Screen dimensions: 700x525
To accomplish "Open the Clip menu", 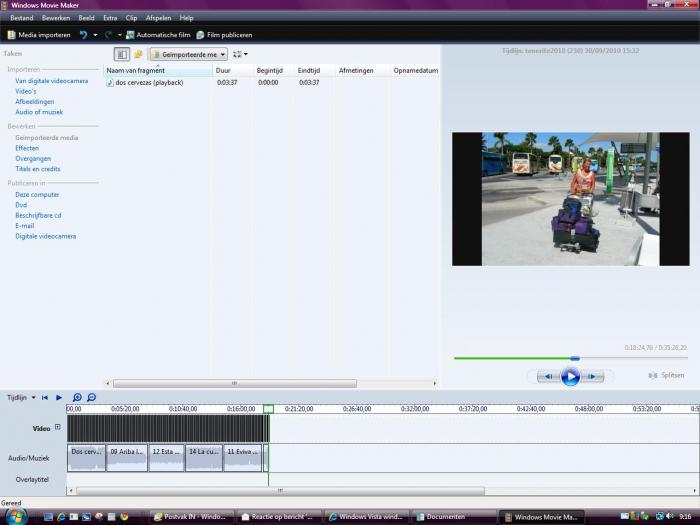I will point(131,18).
